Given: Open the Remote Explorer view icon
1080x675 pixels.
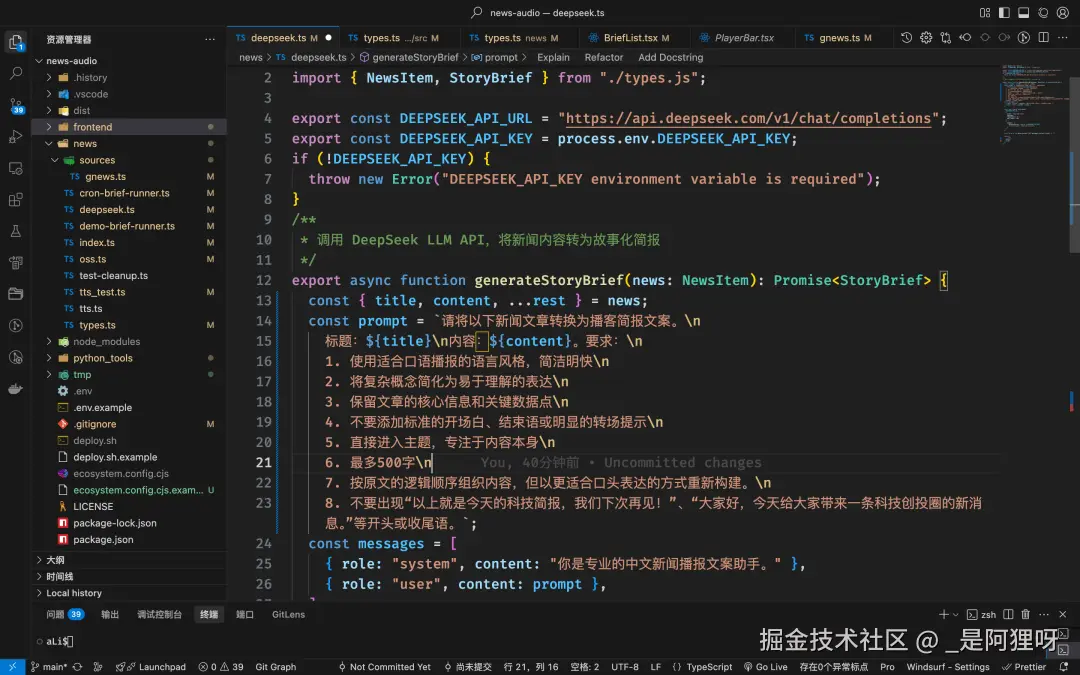Looking at the screenshot, I should (15, 167).
